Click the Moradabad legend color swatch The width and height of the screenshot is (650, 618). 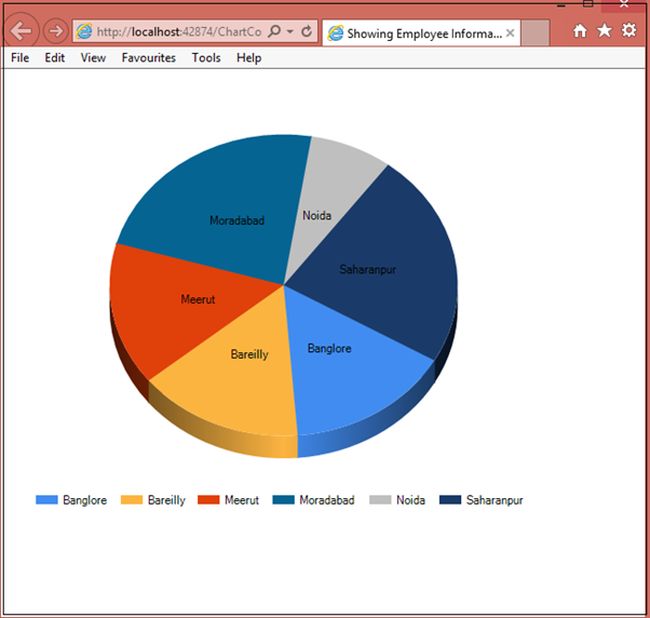(284, 500)
